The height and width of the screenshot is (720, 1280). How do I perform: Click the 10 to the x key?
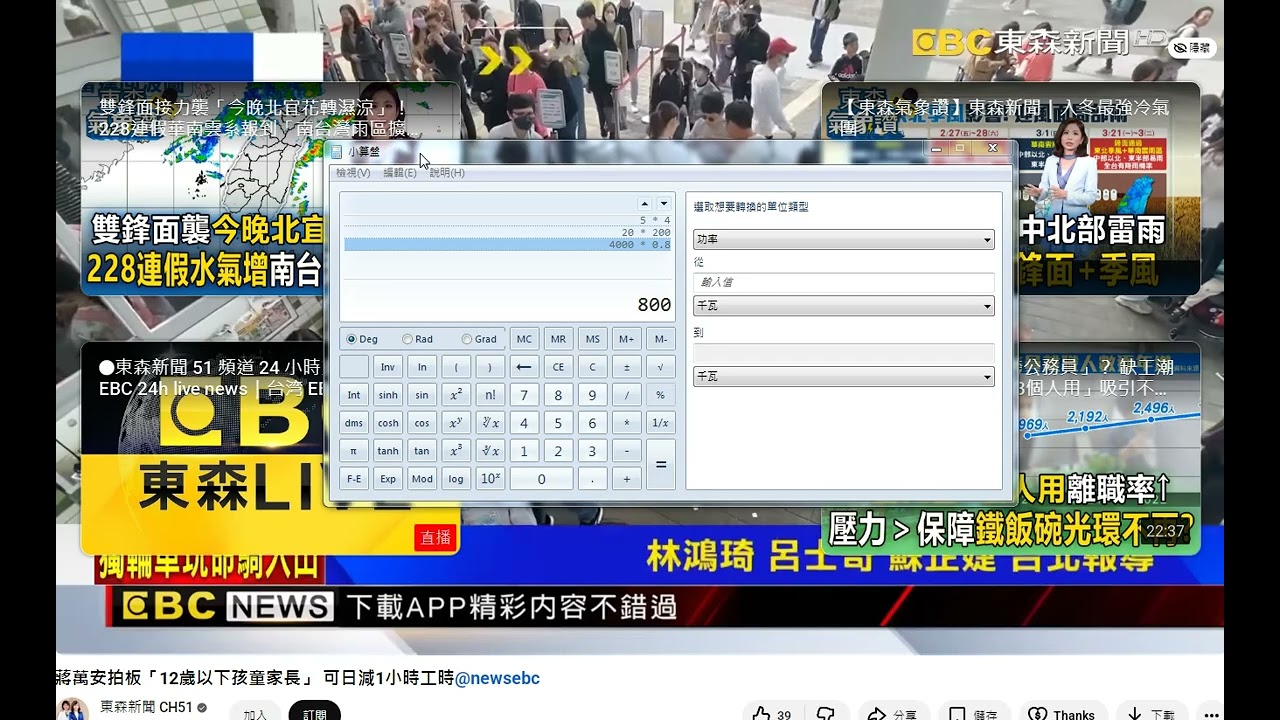[490, 479]
